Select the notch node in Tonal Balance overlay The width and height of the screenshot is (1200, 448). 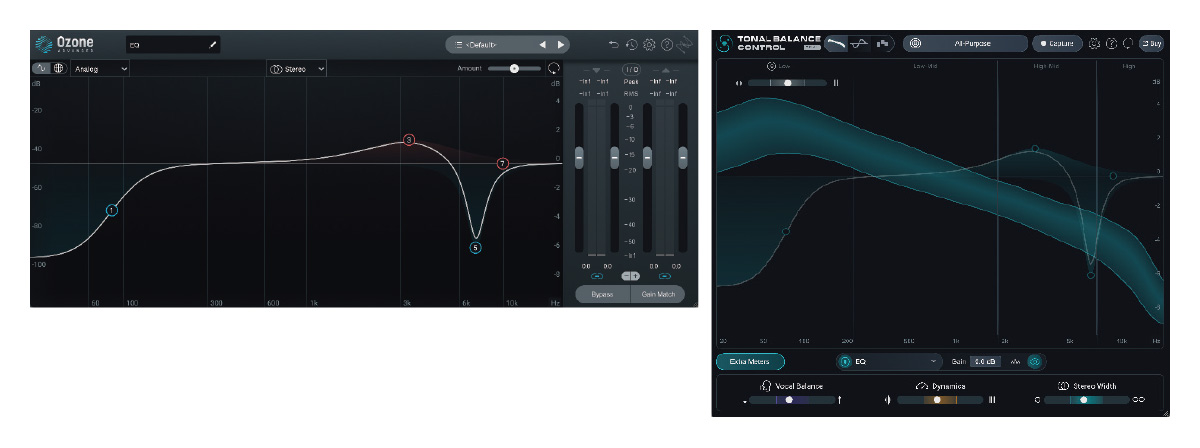pyautogui.click(x=1090, y=274)
